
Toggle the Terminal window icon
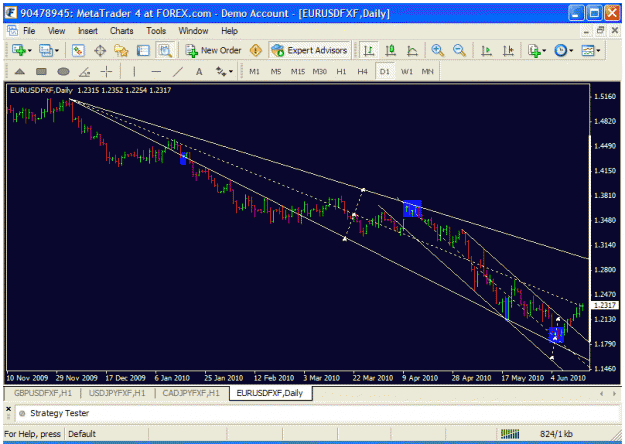pyautogui.click(x=143, y=51)
